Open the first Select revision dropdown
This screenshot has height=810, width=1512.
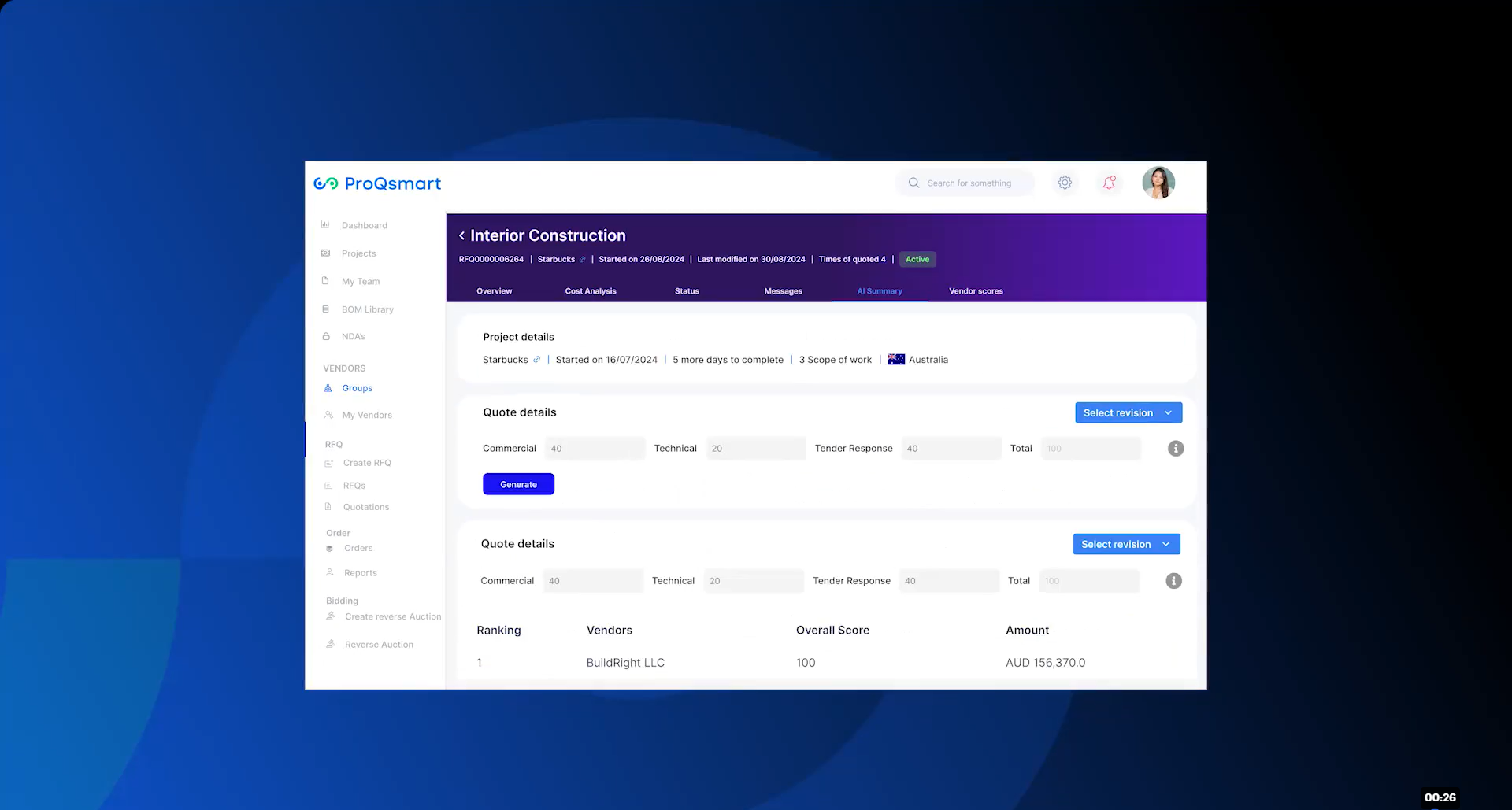click(1128, 412)
